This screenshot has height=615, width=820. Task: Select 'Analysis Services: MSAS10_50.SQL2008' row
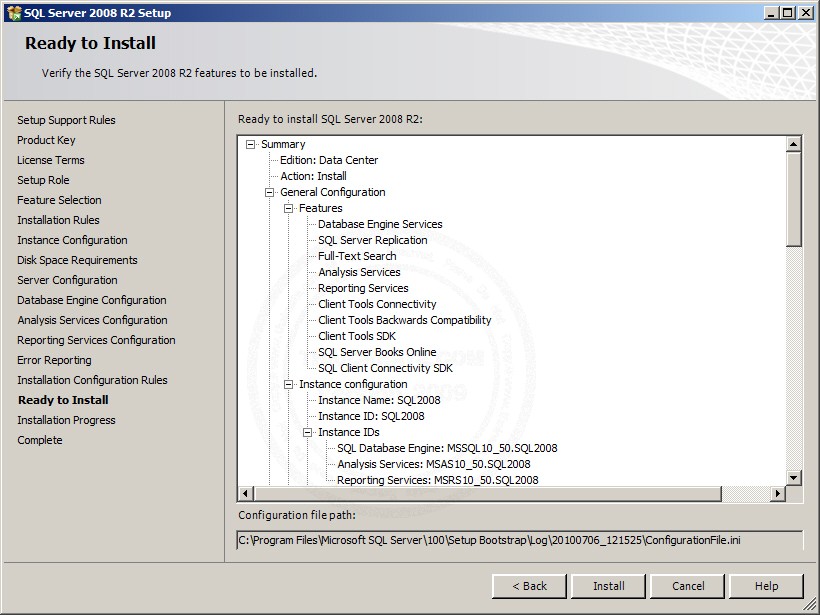click(x=434, y=464)
